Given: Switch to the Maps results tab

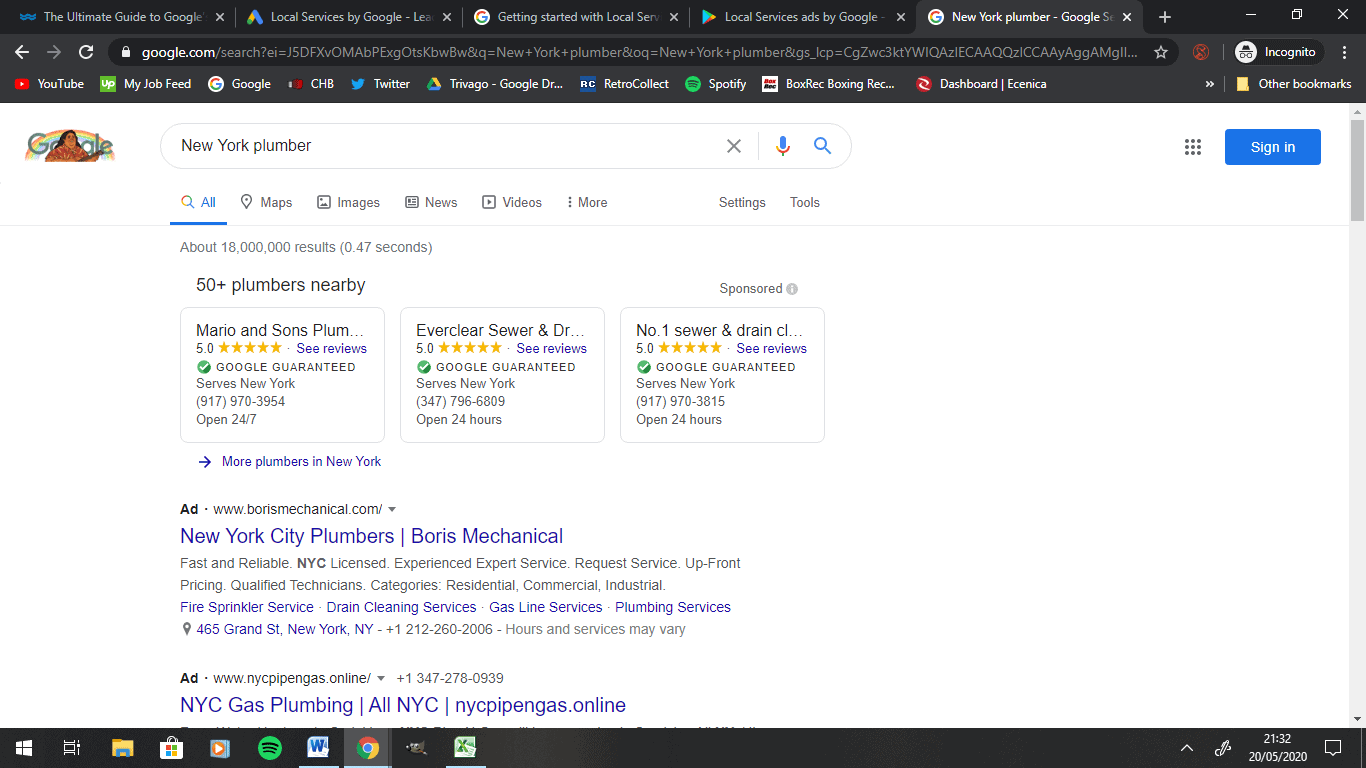Looking at the screenshot, I should click(266, 202).
